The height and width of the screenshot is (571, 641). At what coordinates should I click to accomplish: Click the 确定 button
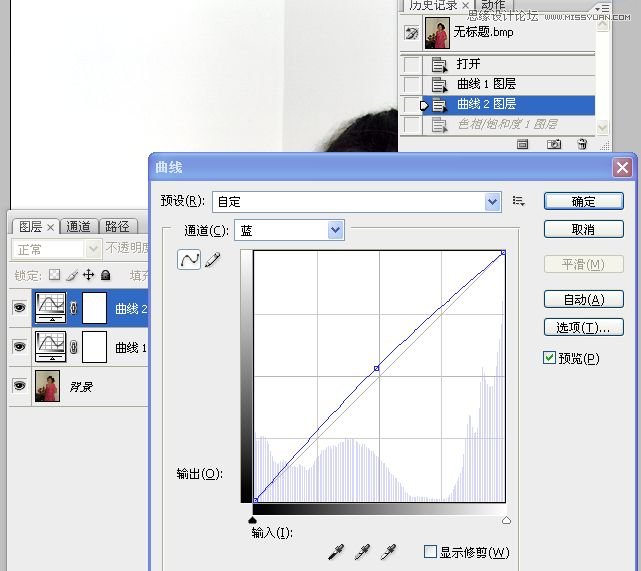584,201
